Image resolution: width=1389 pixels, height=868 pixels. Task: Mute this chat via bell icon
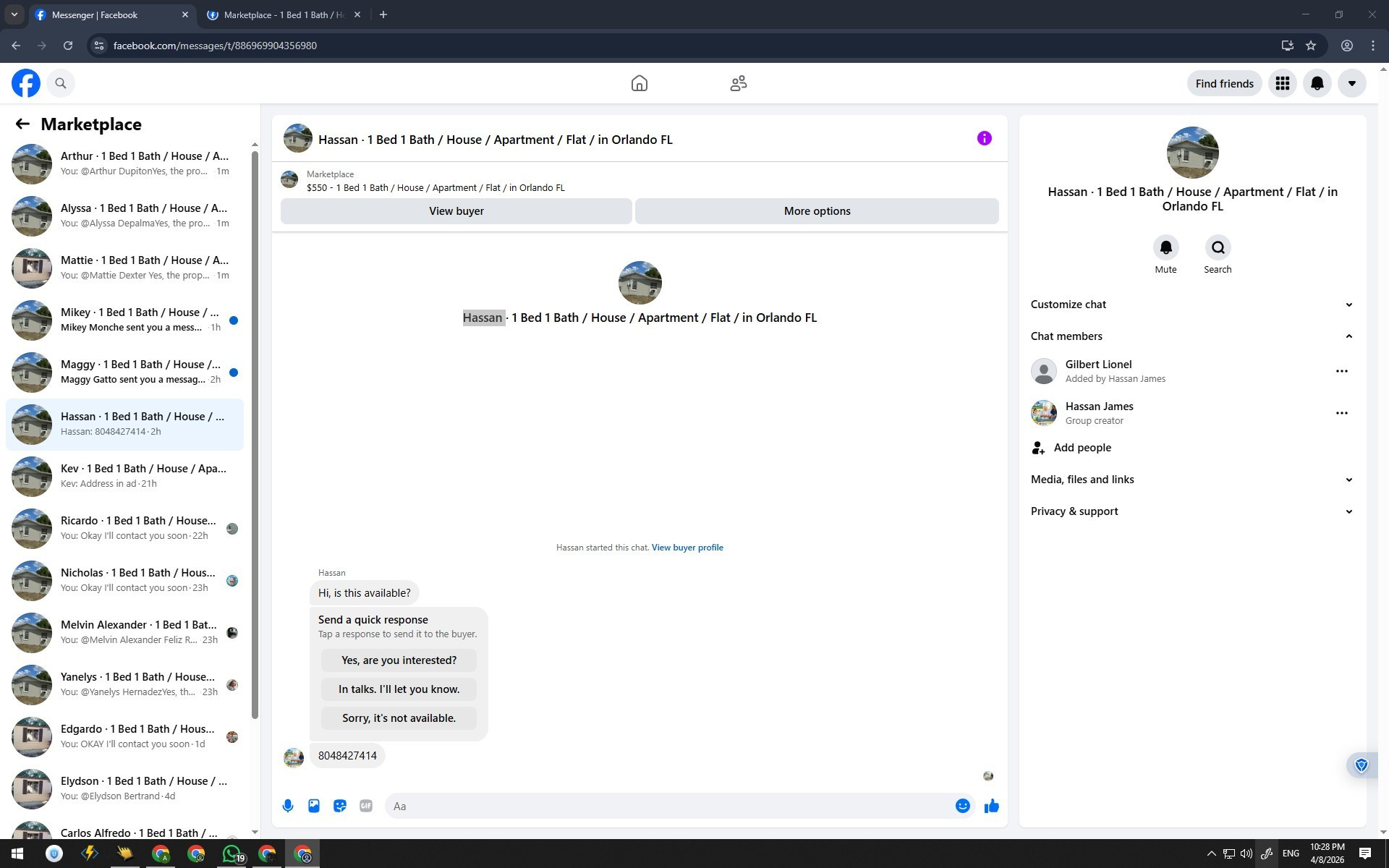coord(1165,248)
